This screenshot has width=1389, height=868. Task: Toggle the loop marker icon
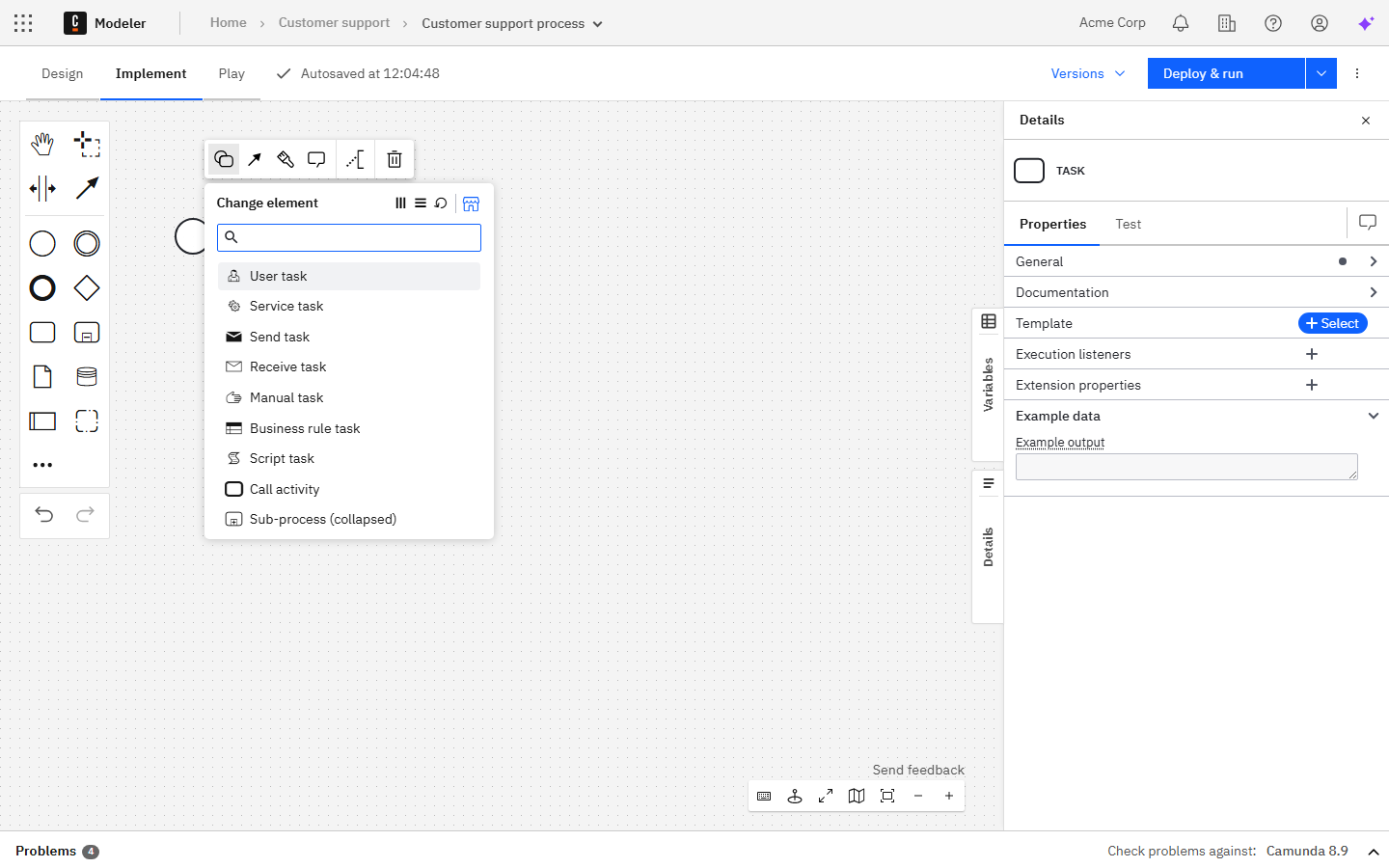tap(441, 203)
